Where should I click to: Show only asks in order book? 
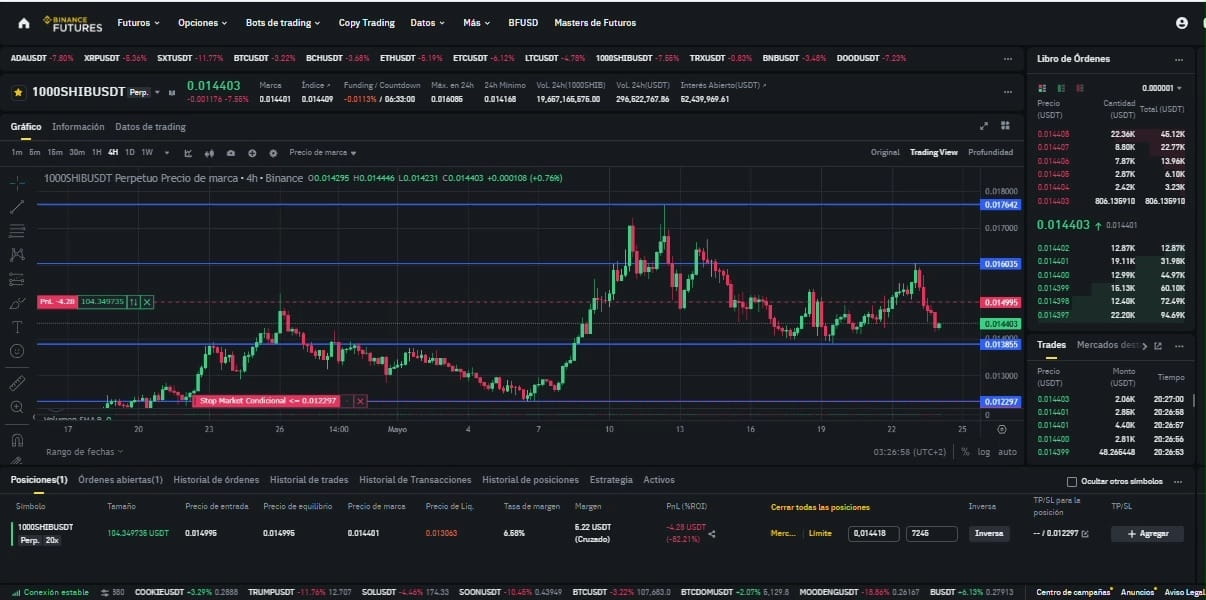coord(1079,88)
